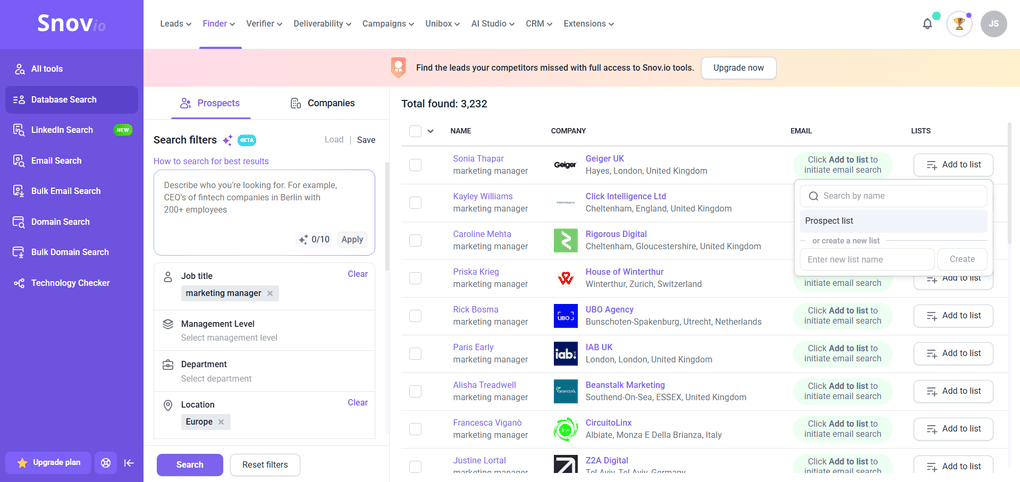Check the Kayley Williams row
The width and height of the screenshot is (1020, 482).
tap(415, 203)
